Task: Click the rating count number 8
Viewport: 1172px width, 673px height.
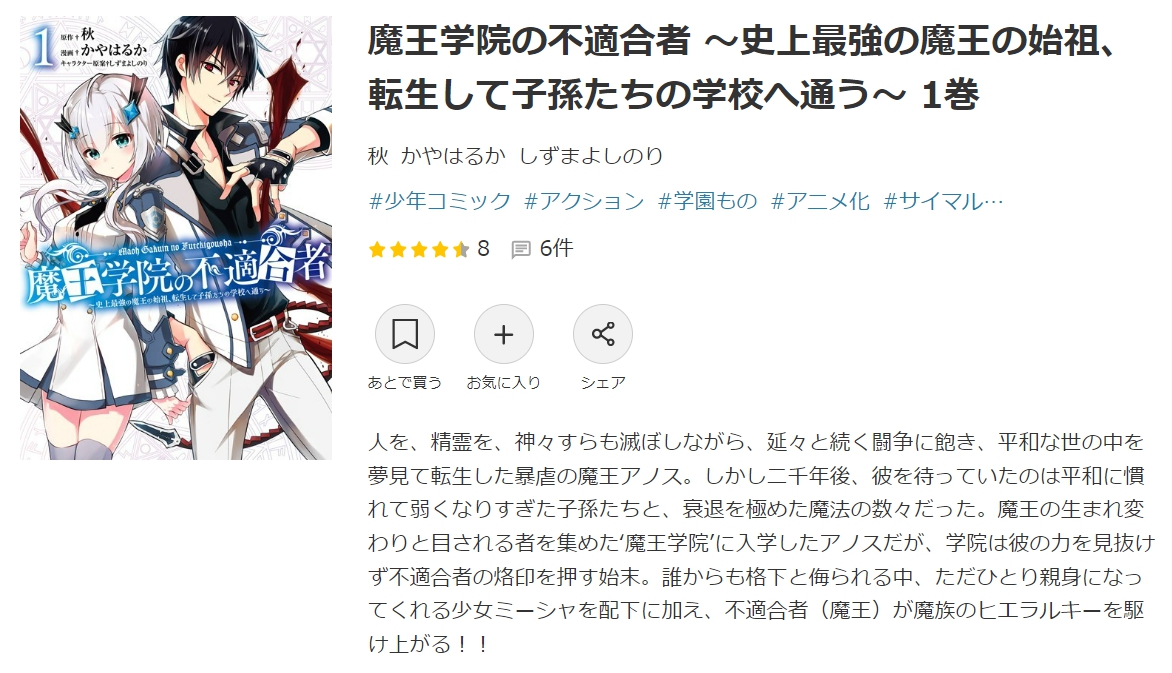Action: pyautogui.click(x=483, y=248)
